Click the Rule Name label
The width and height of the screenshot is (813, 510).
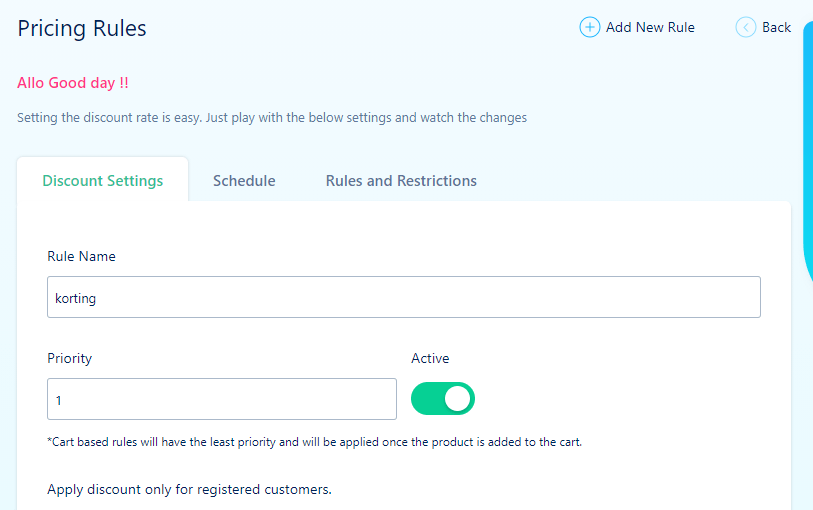coord(81,256)
